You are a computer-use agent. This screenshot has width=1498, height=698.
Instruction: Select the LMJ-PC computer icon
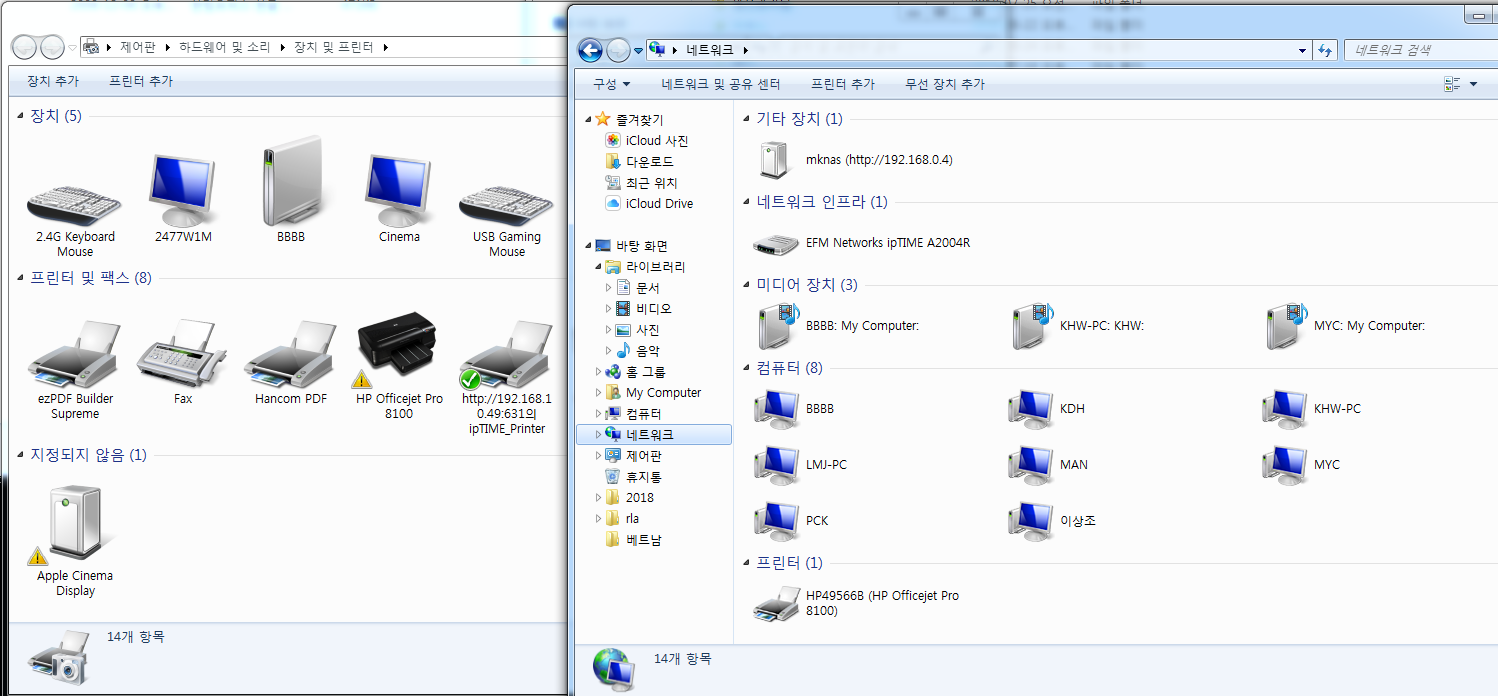pyautogui.click(x=776, y=465)
